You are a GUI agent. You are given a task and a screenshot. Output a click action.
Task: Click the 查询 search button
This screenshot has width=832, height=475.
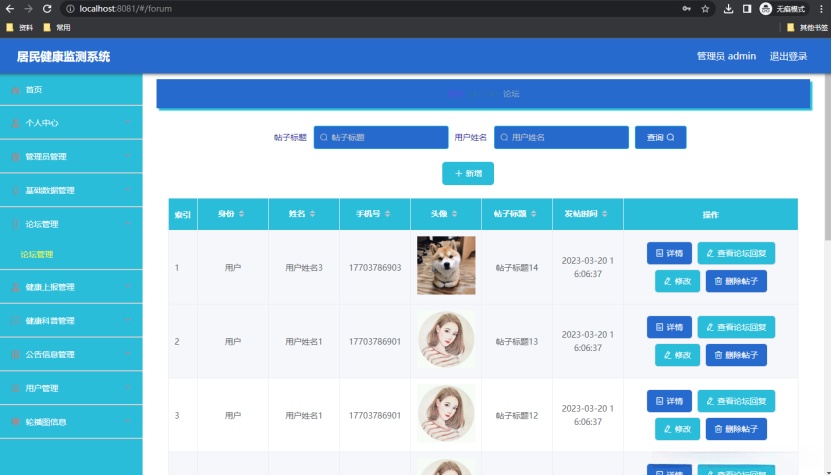661,137
